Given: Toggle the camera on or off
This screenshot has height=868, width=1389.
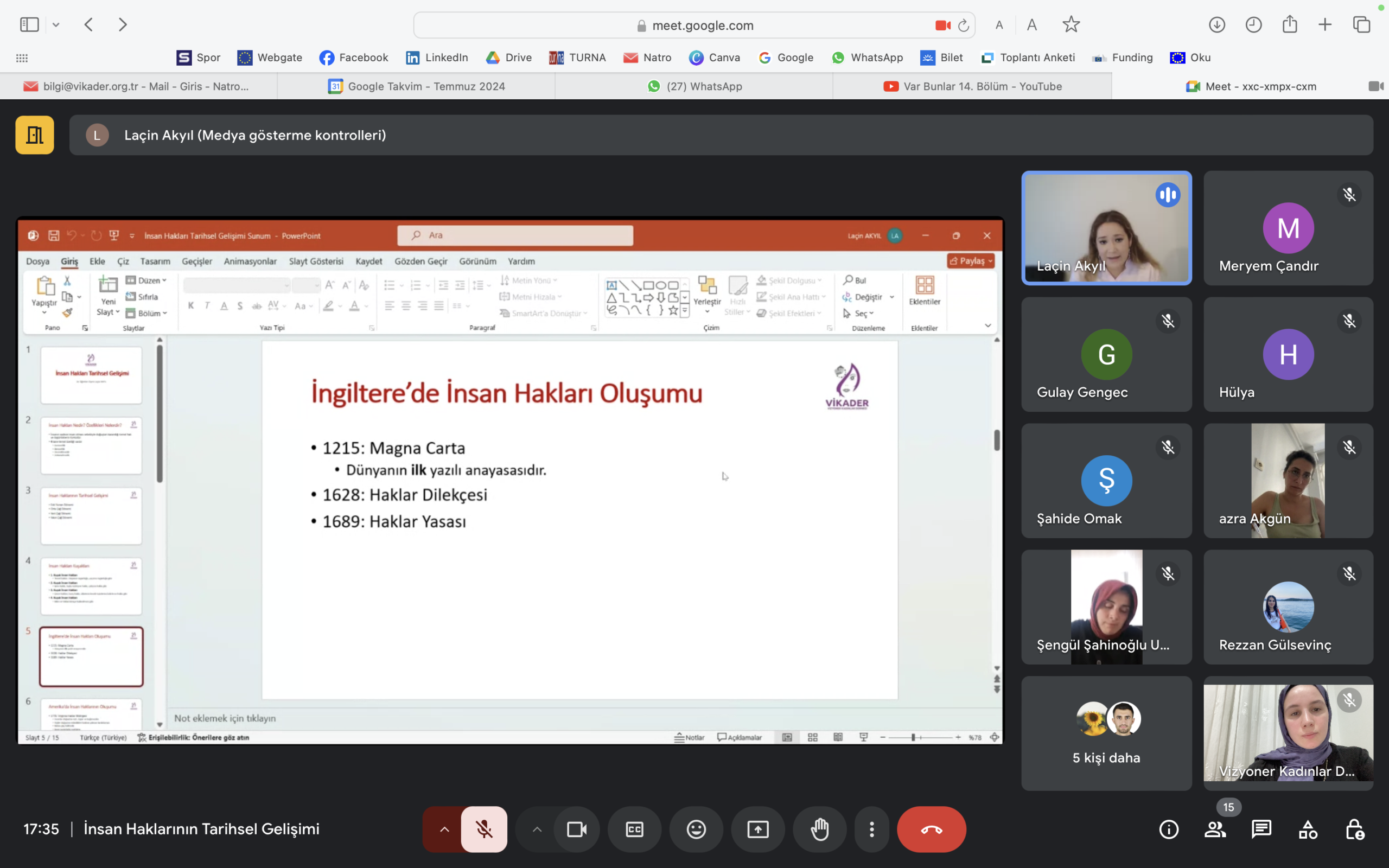Looking at the screenshot, I should pos(576,829).
